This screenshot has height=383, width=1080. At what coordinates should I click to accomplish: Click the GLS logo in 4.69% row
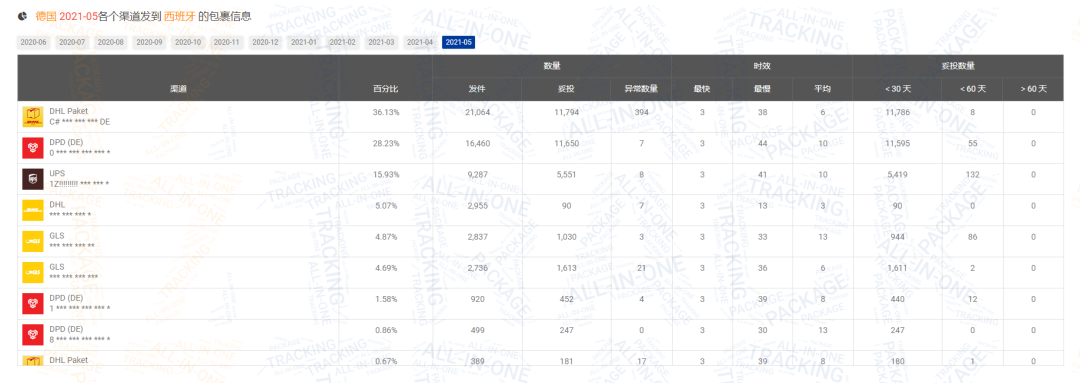point(33,272)
